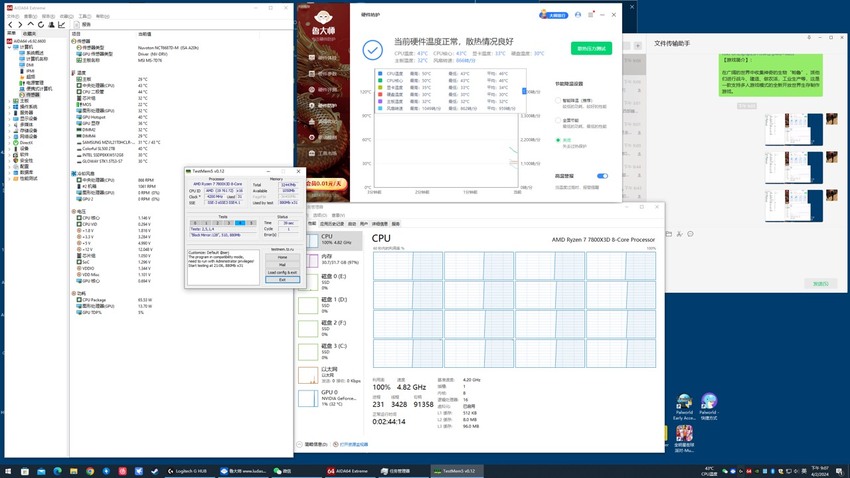Open the Palworld Early Access desktop shortcut
Viewport: 850px width, 478px height.
(x=684, y=406)
